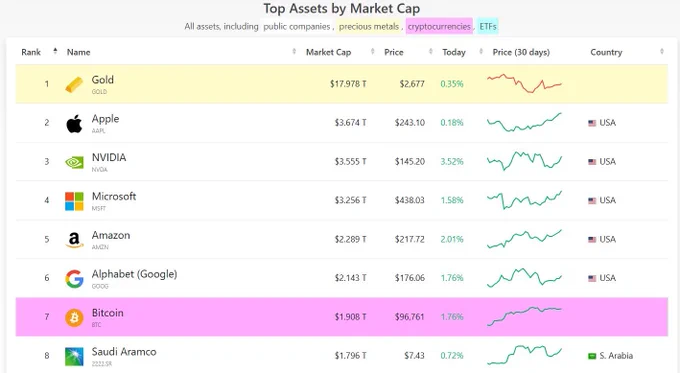This screenshot has width=680, height=373.
Task: Sort by Today column header
Action: [454, 52]
